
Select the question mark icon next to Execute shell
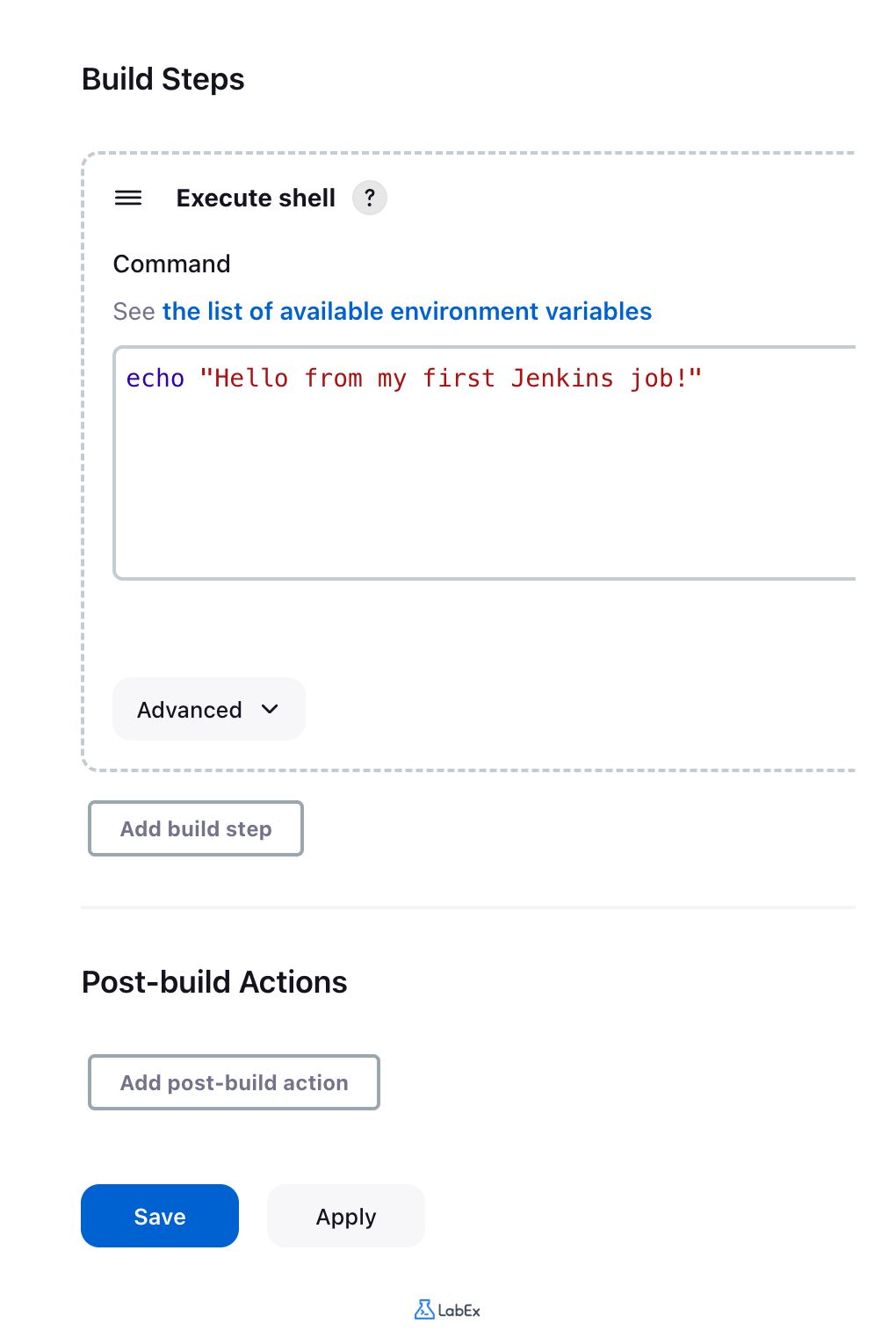tap(369, 198)
